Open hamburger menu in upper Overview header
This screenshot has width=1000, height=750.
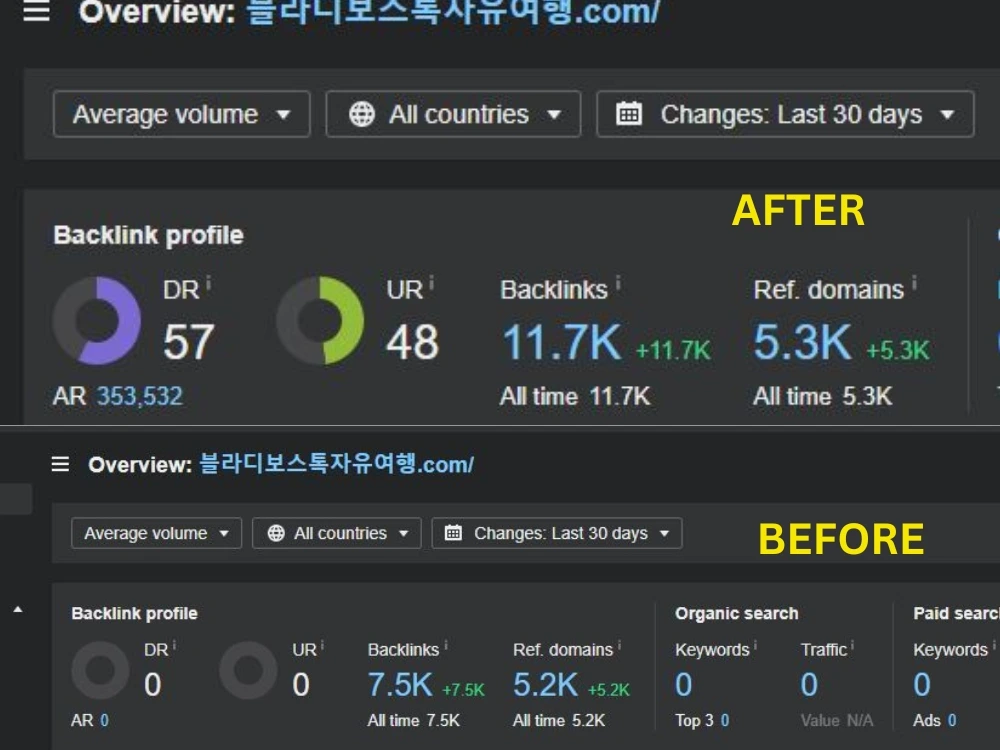tap(36, 11)
